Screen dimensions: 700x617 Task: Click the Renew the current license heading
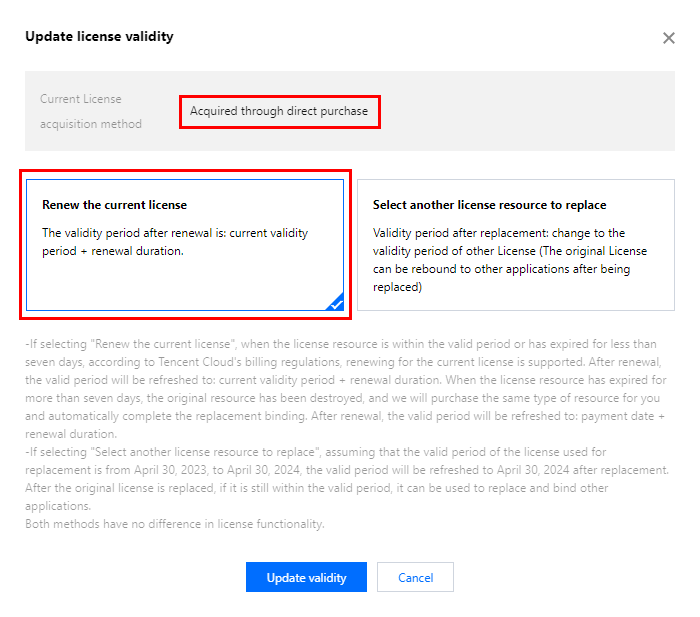coord(114,205)
